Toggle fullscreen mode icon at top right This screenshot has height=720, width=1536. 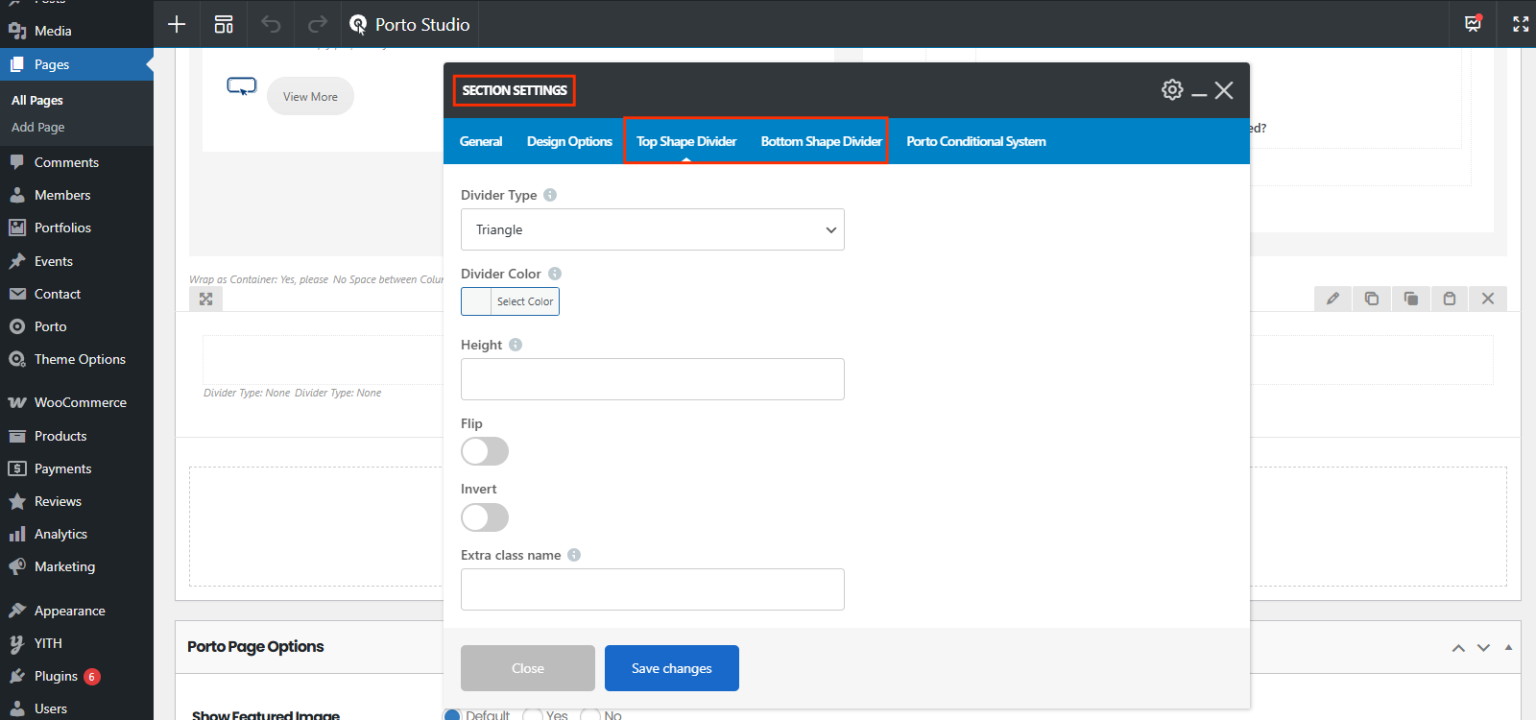pyautogui.click(x=1520, y=24)
